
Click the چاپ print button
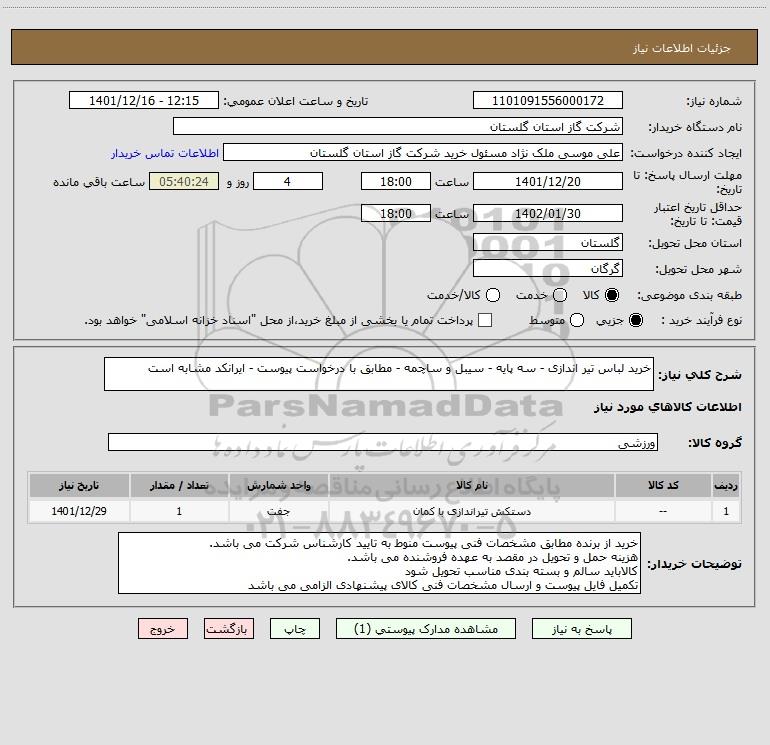click(x=295, y=629)
